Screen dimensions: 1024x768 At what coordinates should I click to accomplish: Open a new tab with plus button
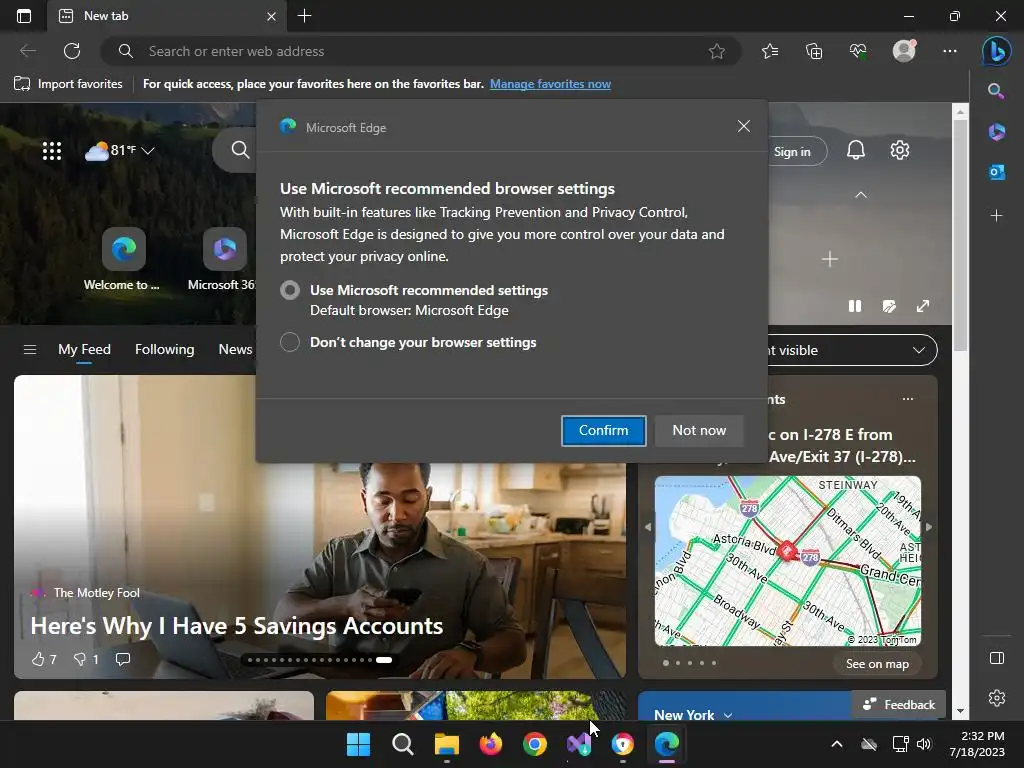coord(304,16)
